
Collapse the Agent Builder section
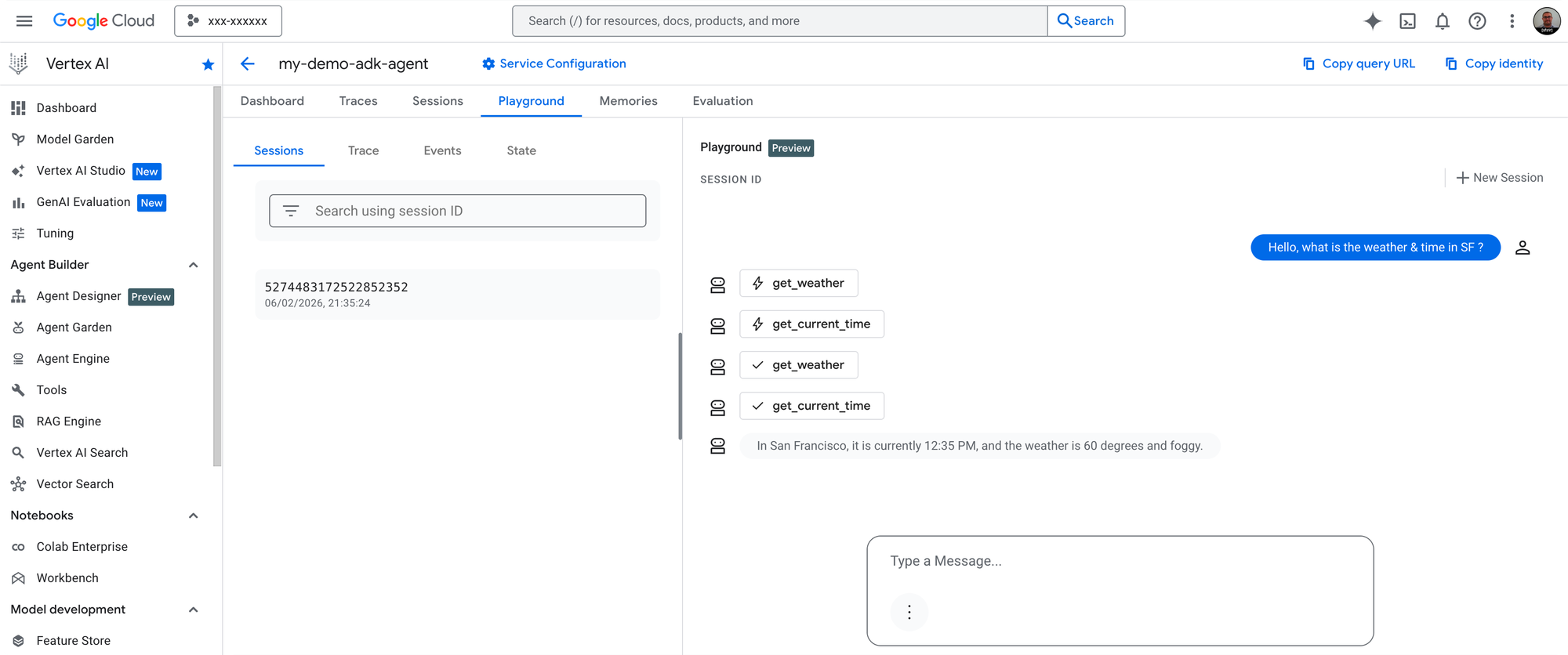coord(193,265)
